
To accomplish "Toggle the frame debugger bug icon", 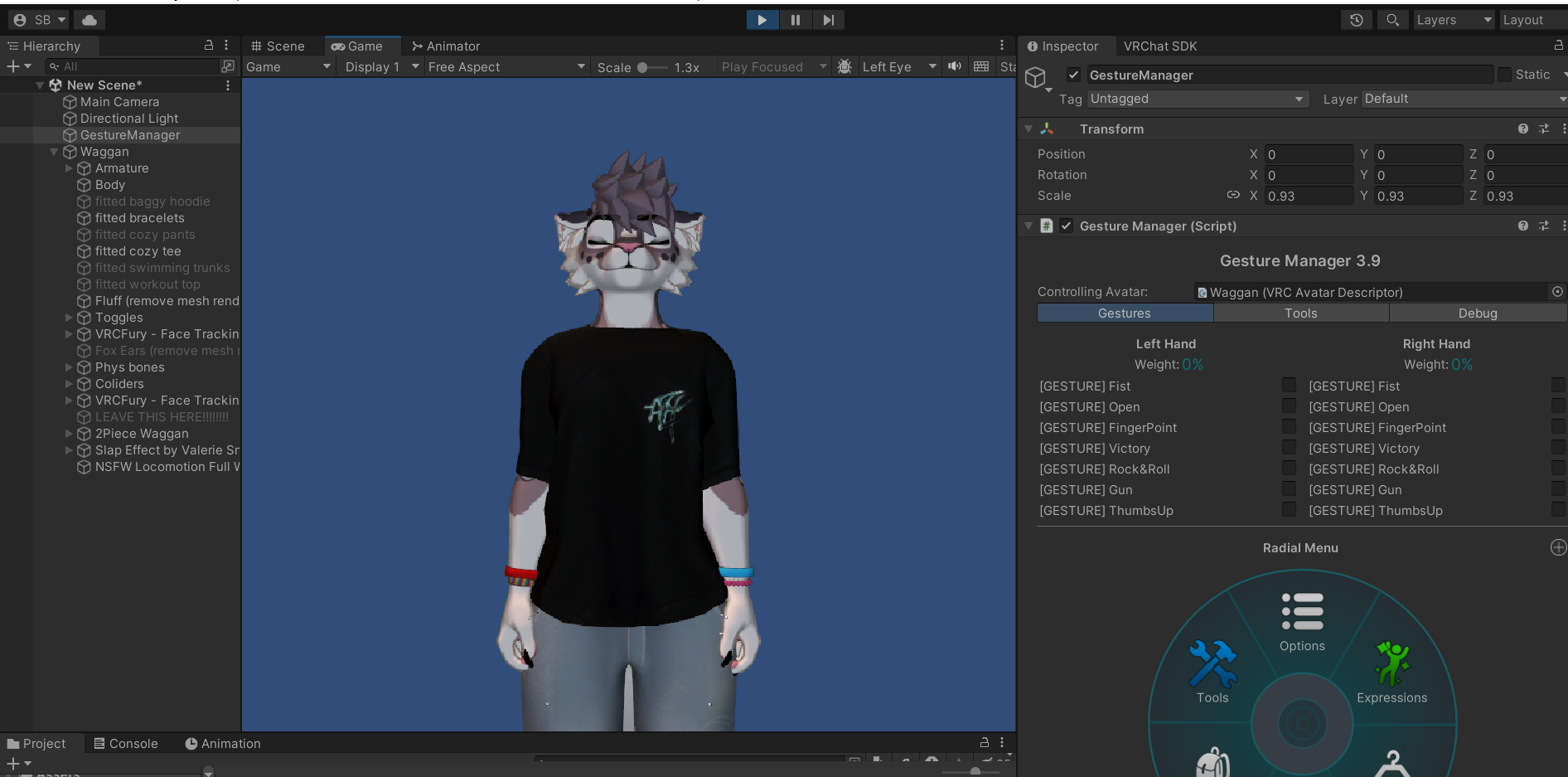I will (x=844, y=66).
